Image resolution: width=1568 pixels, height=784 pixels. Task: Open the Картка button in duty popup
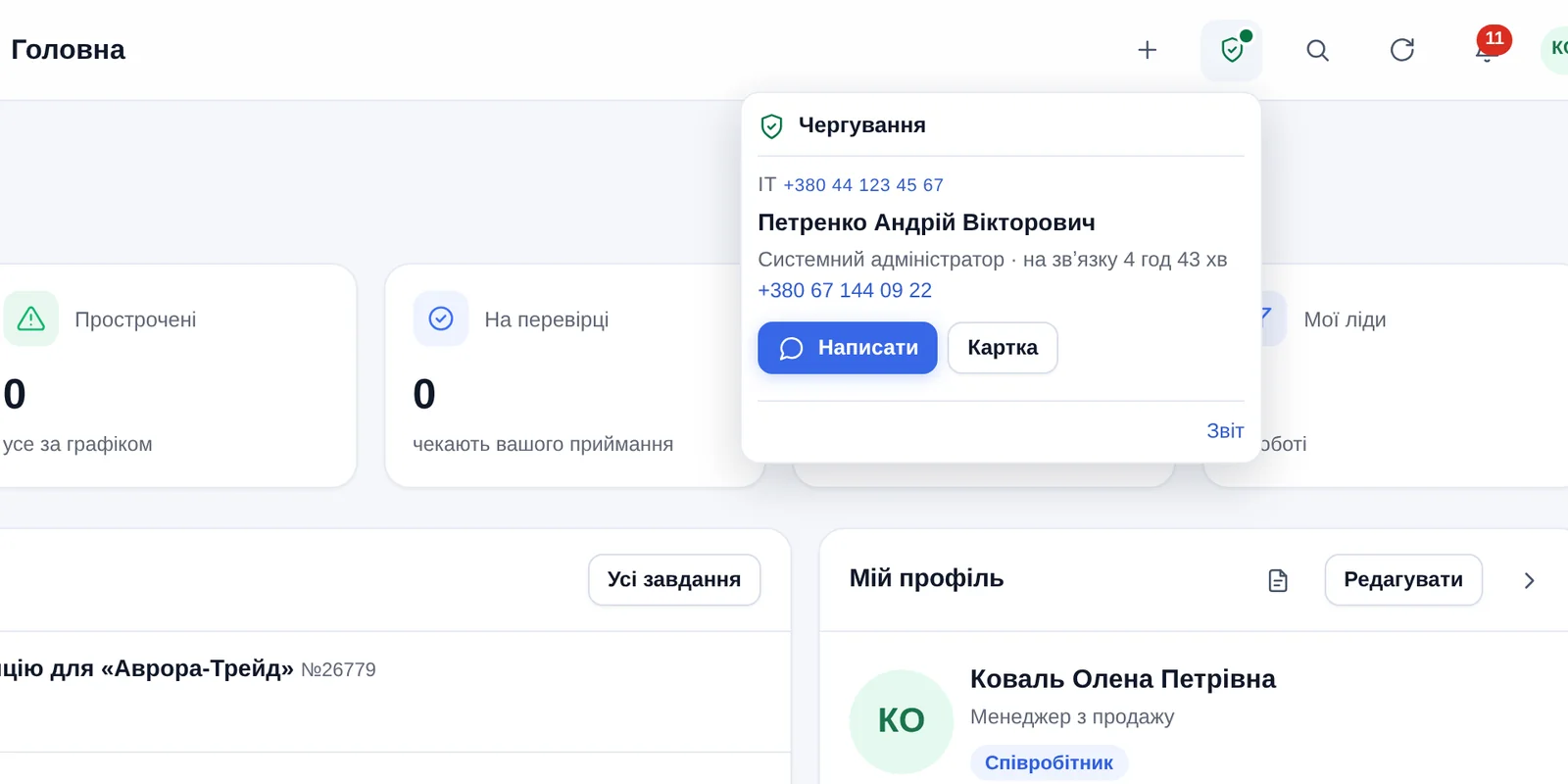pyautogui.click(x=1003, y=348)
